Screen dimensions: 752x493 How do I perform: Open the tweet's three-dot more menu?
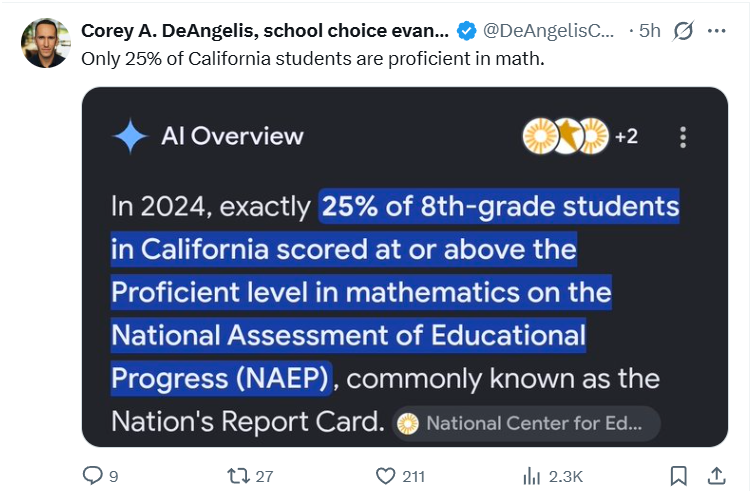[x=717, y=31]
